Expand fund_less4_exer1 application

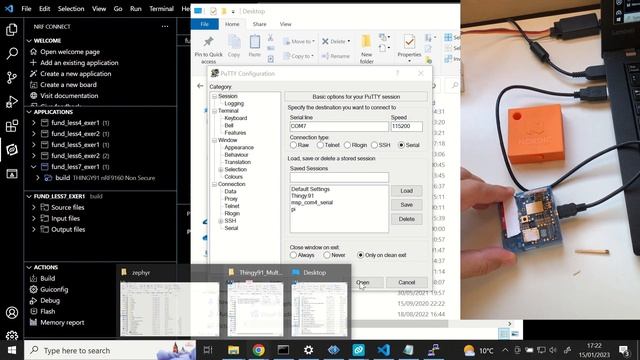click(34, 122)
